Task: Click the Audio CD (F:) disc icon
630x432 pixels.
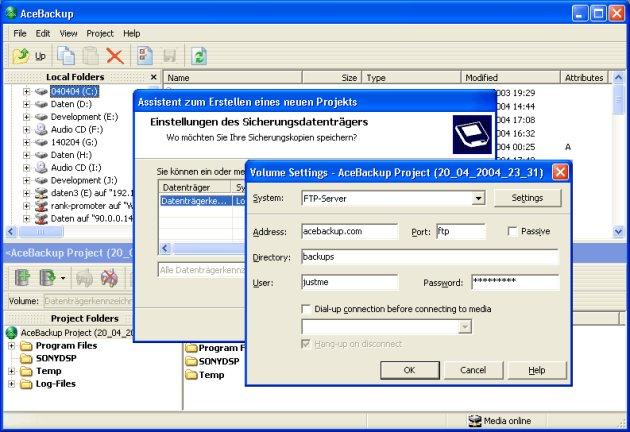Action: click(41, 129)
